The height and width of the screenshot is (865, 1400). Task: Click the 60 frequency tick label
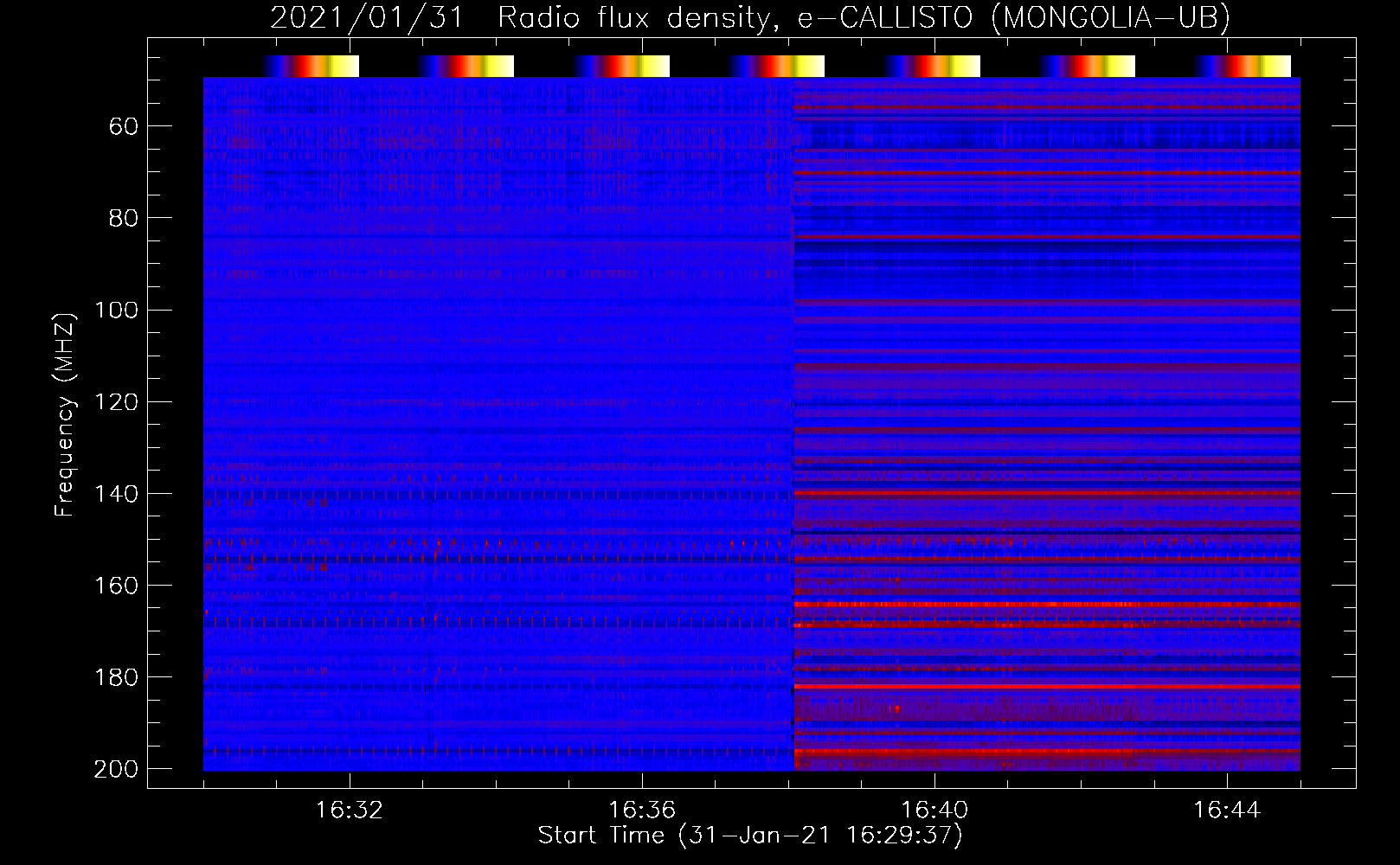click(124, 127)
